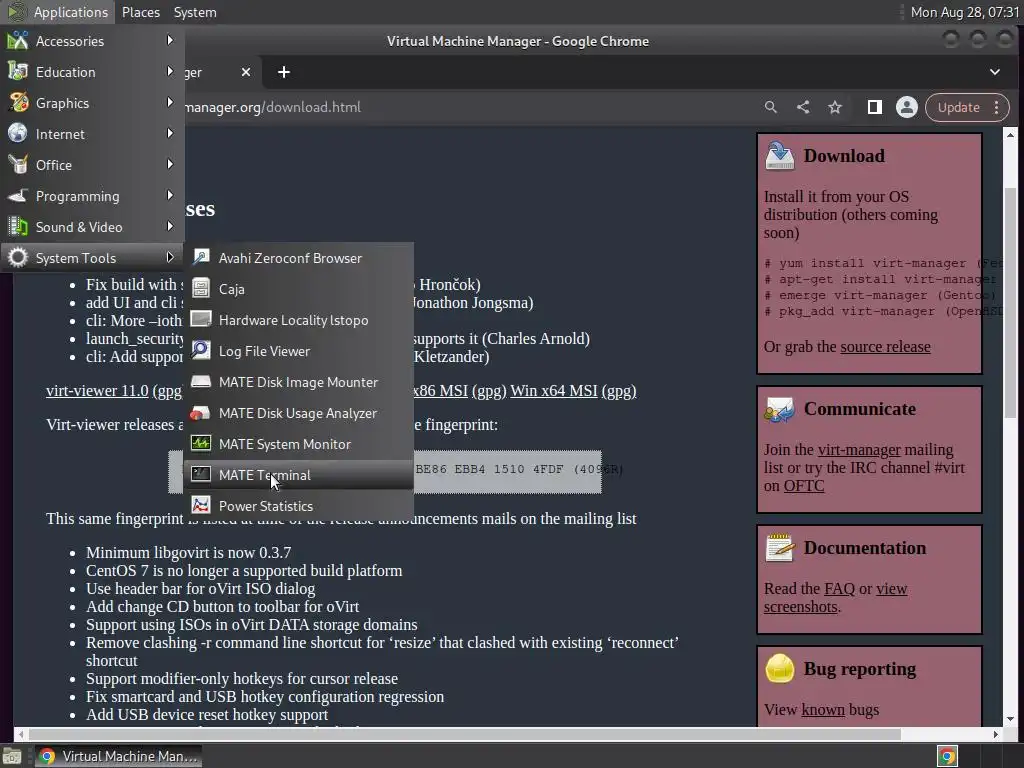This screenshot has height=768, width=1024.
Task: Open the System menu in top panel
Action: pos(195,12)
